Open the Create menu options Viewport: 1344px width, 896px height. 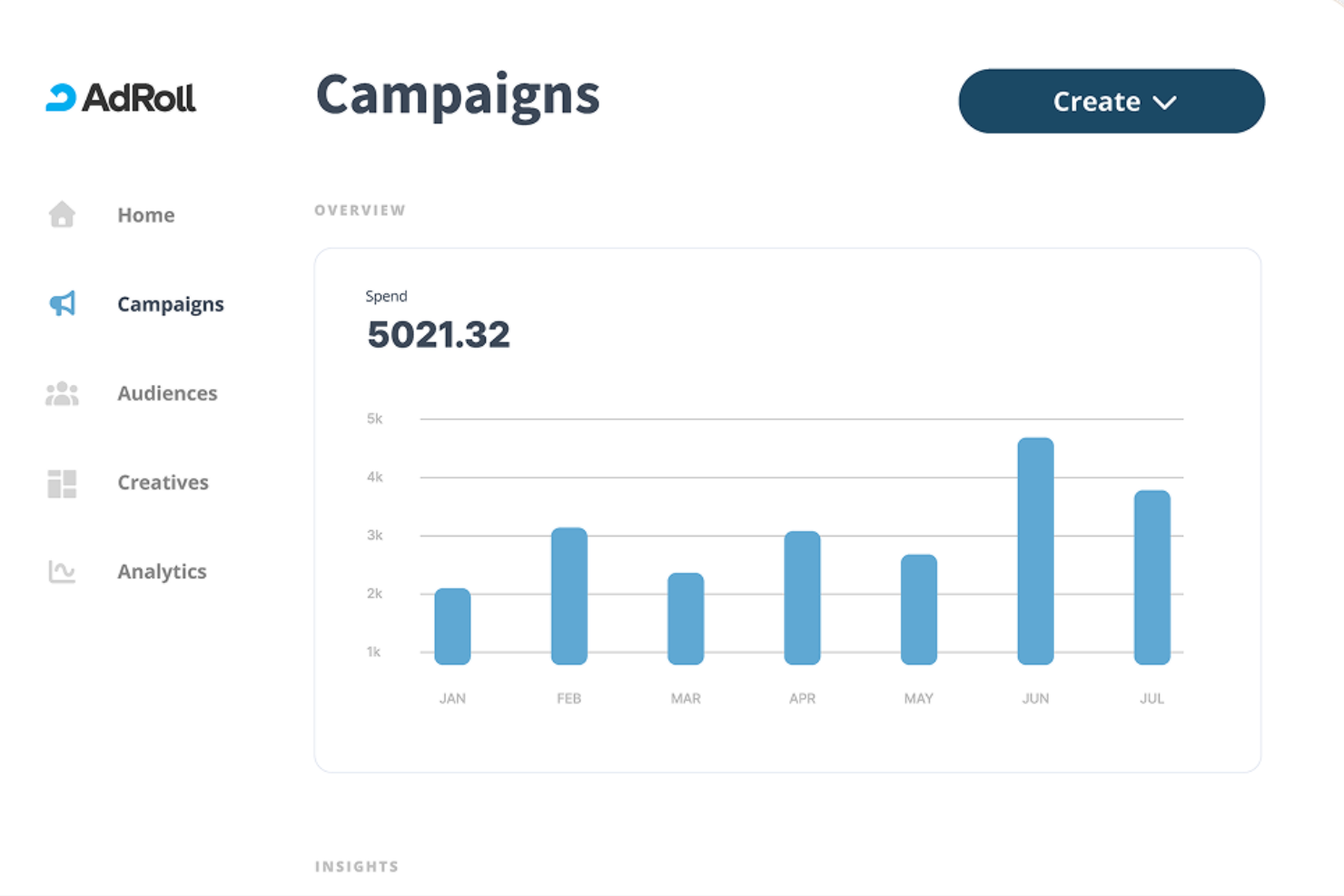point(1111,102)
